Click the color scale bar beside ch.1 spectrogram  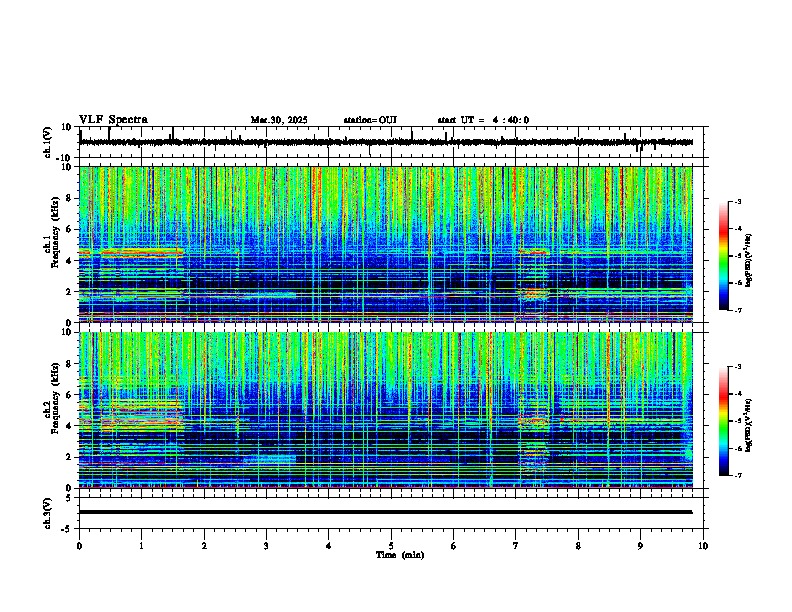point(723,256)
